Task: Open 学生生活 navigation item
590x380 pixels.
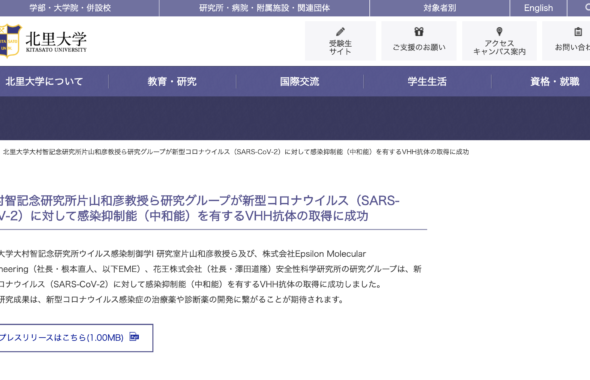Action: (x=427, y=81)
